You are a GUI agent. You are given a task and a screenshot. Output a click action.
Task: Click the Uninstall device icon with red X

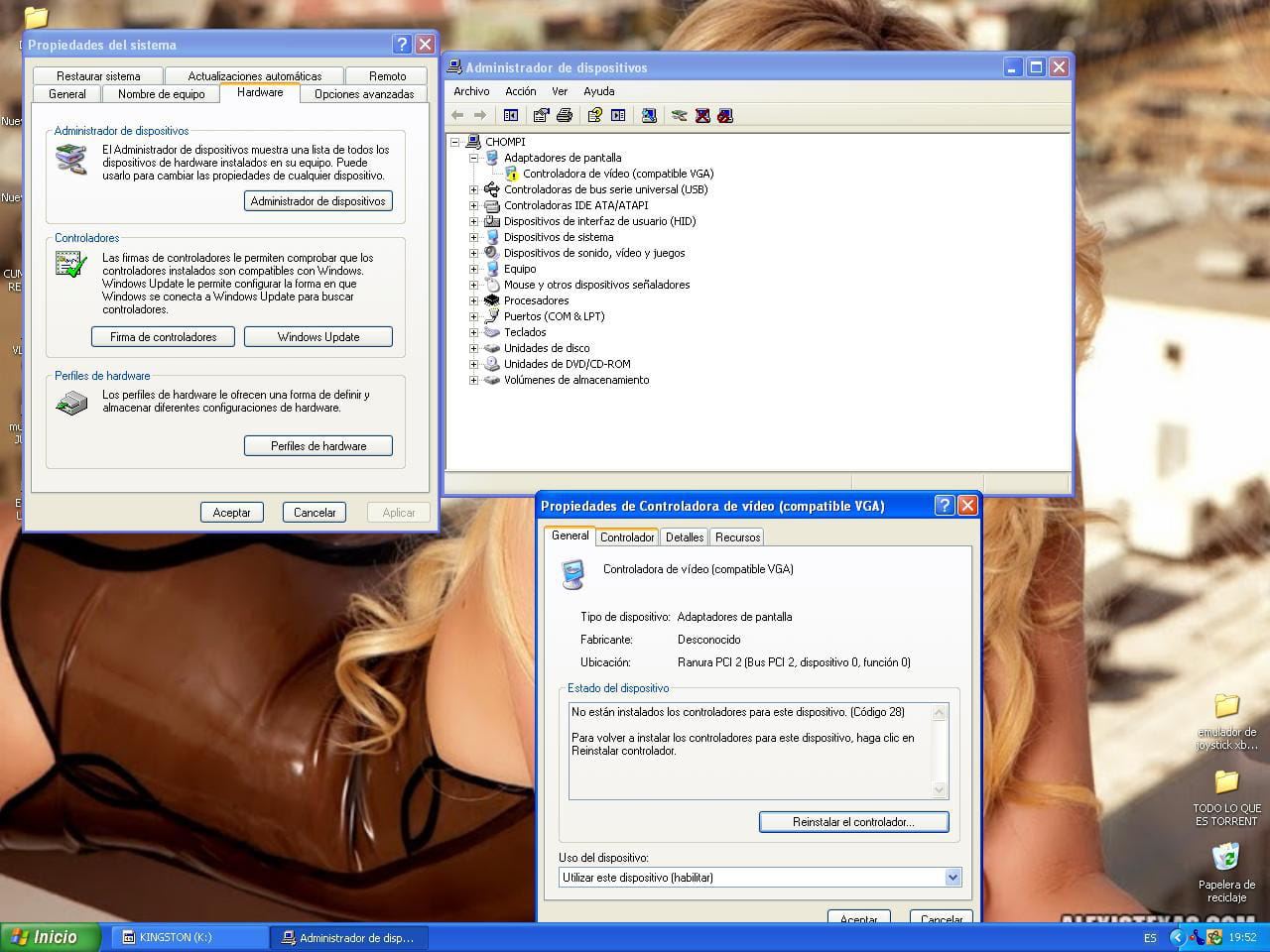tap(702, 115)
